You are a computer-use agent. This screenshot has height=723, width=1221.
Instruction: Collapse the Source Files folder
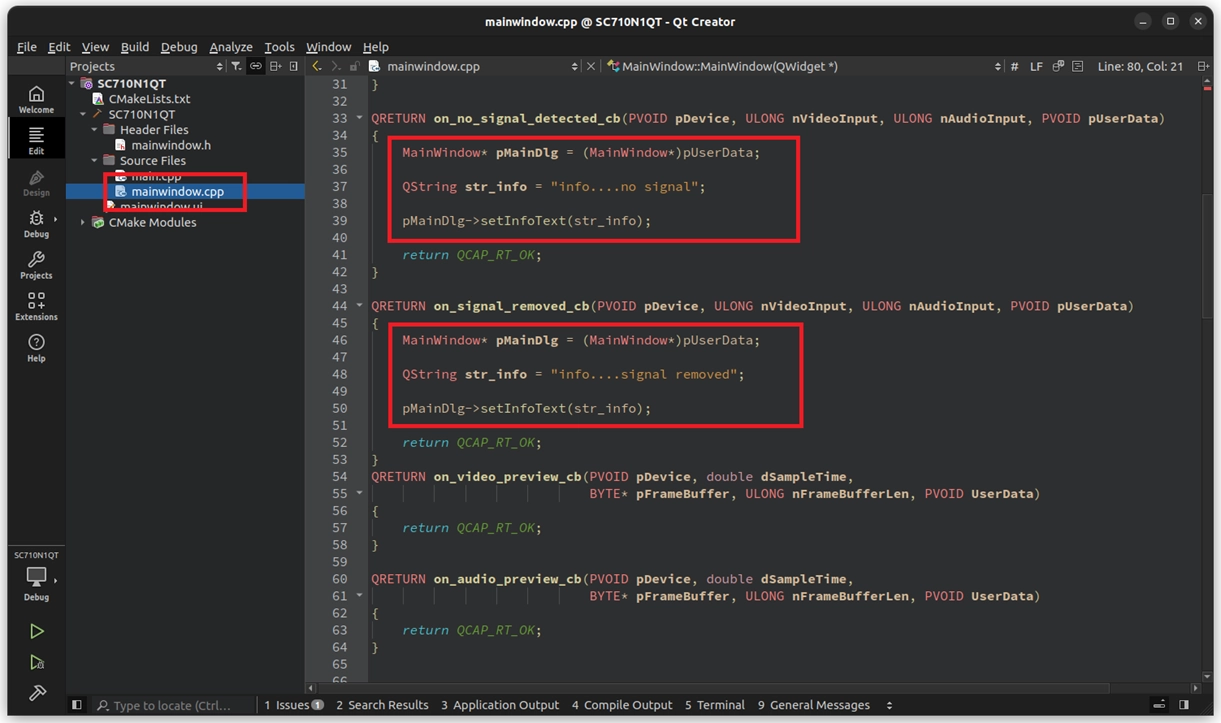pyautogui.click(x=95, y=161)
